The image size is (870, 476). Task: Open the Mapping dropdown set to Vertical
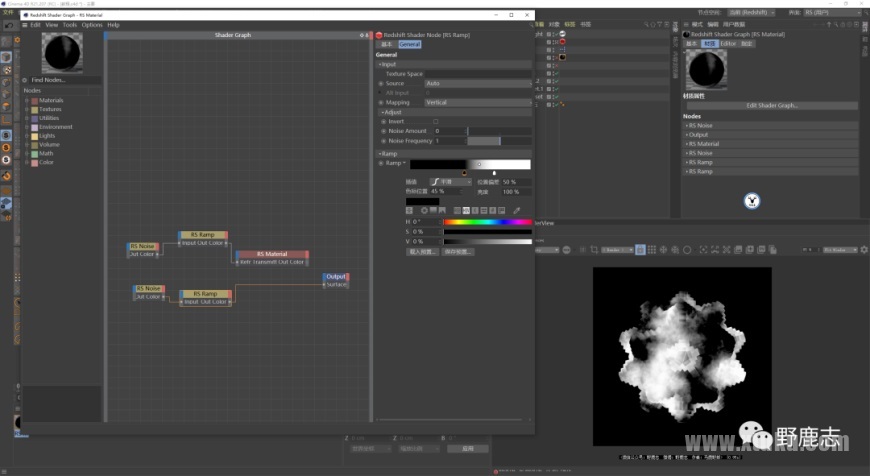478,103
